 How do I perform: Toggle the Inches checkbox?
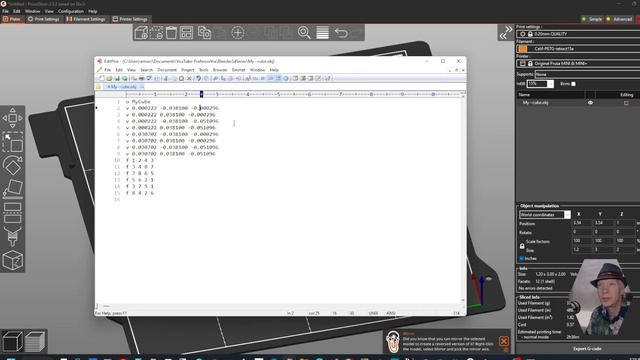522,258
